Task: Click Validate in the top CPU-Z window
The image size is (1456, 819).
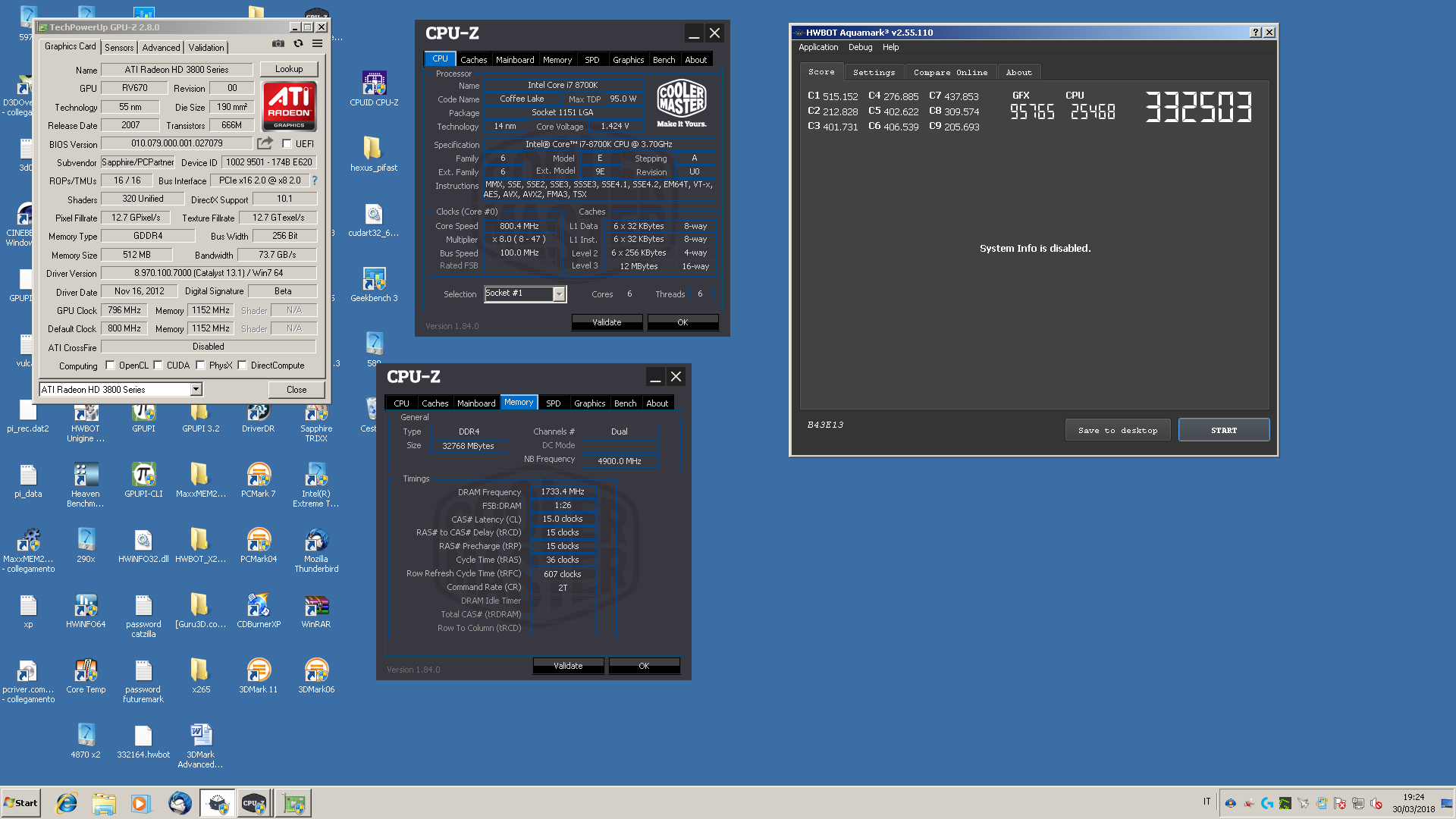Action: [607, 322]
